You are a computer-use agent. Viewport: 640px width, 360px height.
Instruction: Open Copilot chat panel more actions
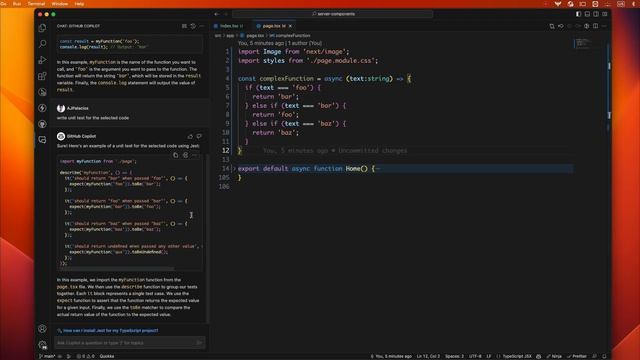point(202,26)
